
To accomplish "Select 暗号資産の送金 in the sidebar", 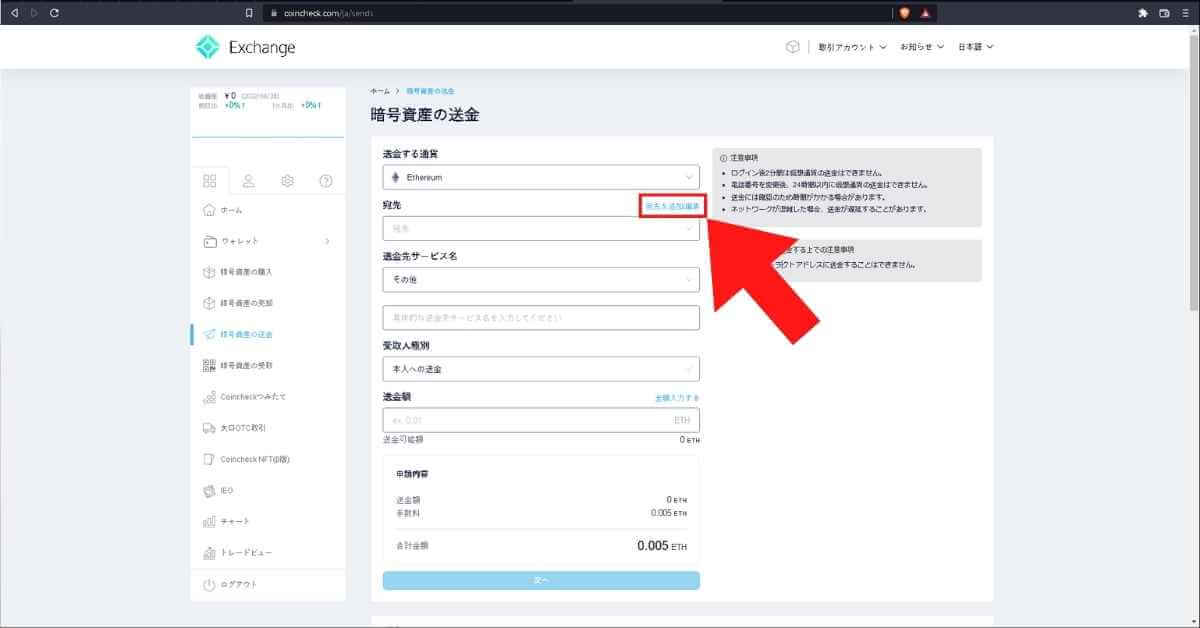I will click(x=267, y=334).
